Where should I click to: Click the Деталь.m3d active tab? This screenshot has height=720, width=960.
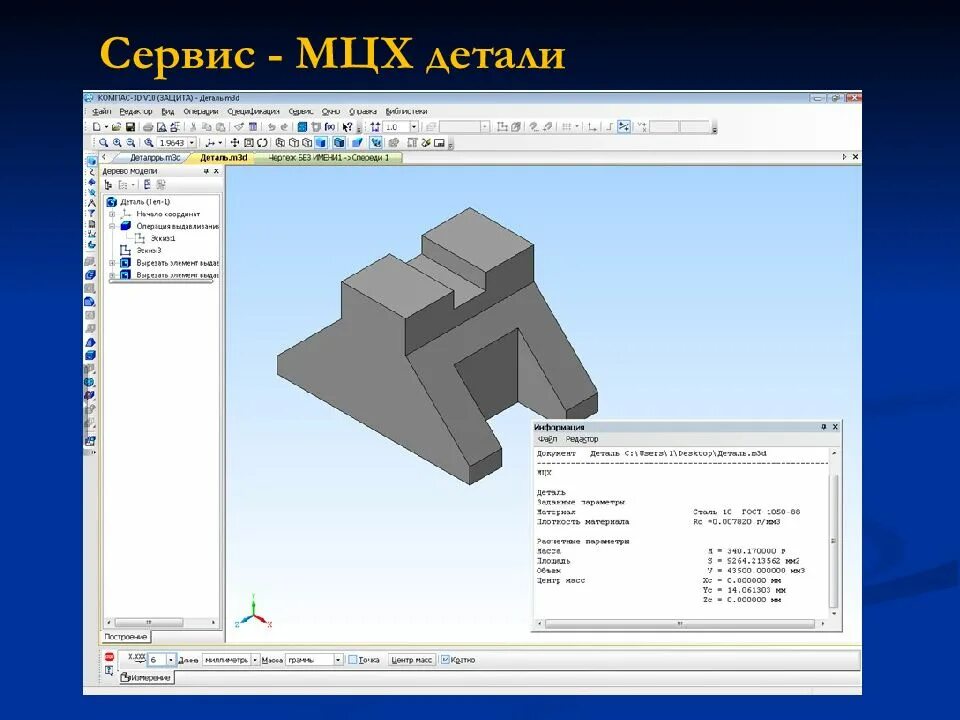(224, 157)
